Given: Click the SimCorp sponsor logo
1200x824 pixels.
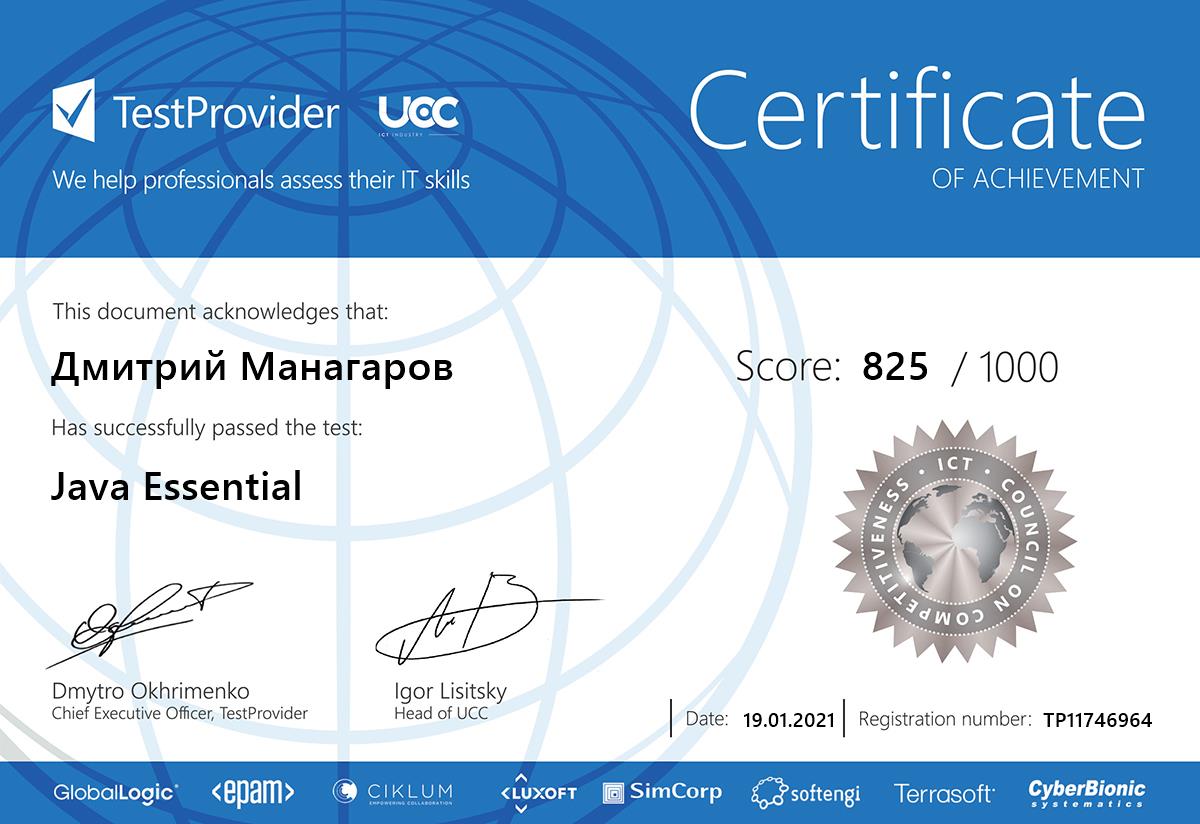Looking at the screenshot, I should tap(662, 793).
